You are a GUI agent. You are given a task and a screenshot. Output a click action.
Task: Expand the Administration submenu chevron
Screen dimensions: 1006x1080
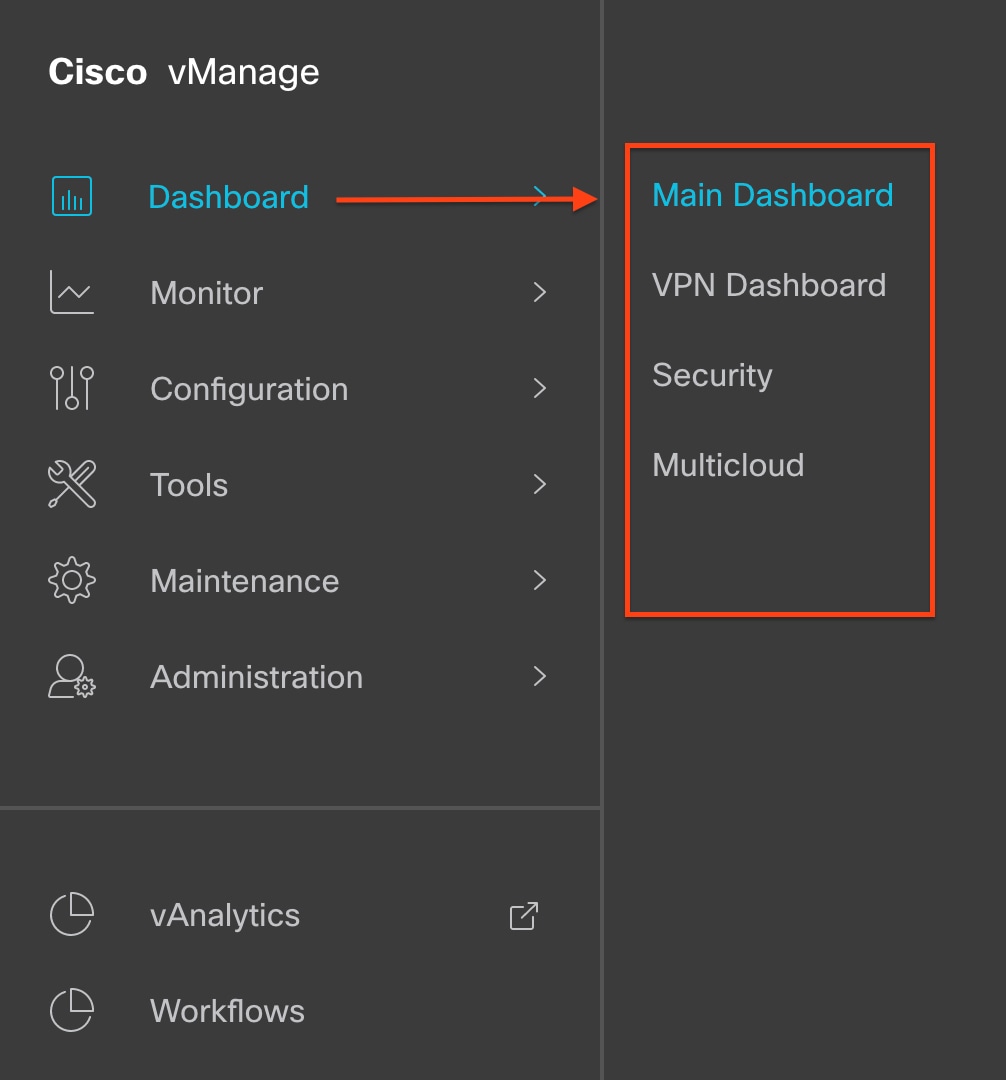tap(540, 676)
